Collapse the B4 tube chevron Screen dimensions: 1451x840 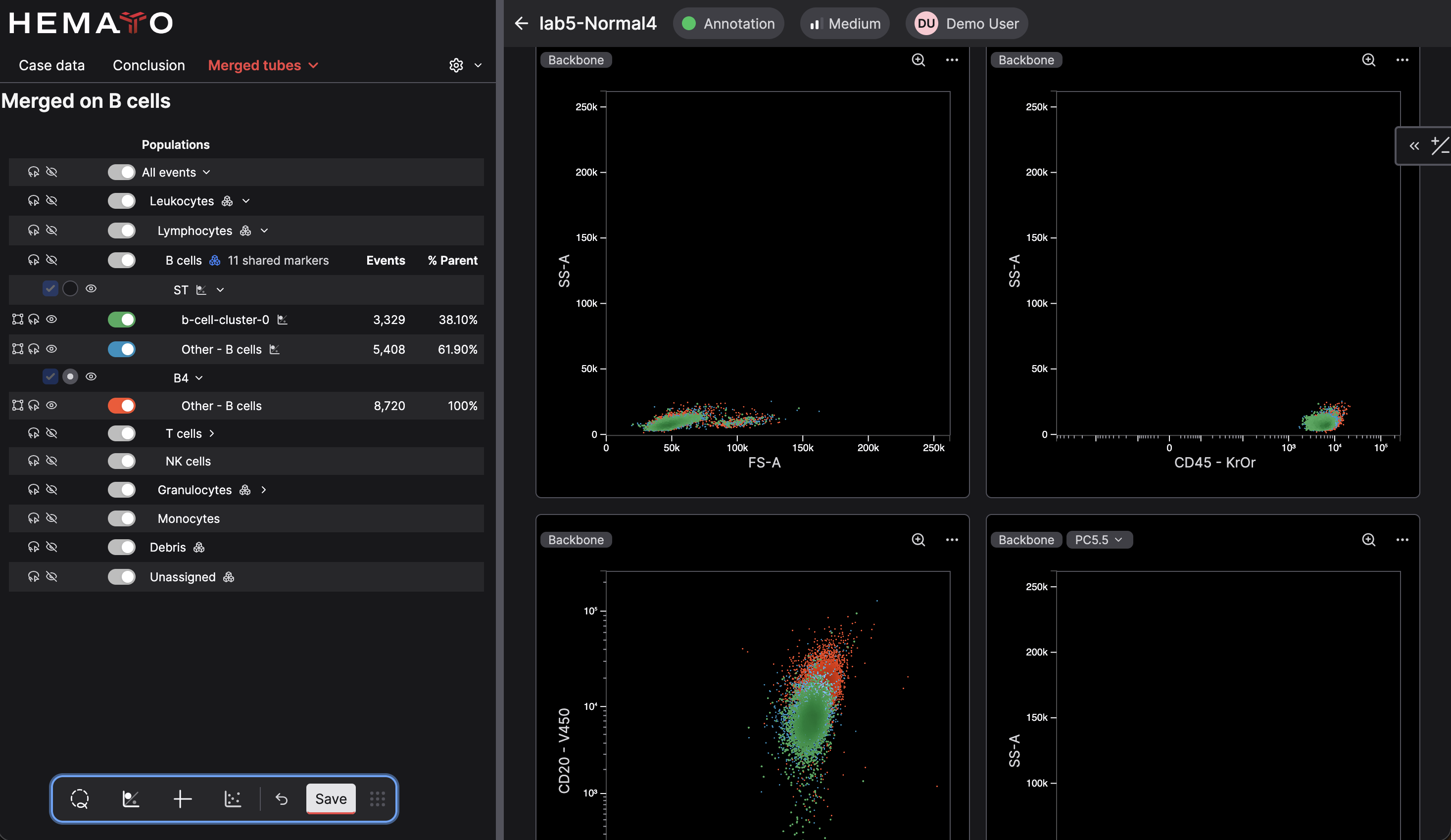coord(199,377)
